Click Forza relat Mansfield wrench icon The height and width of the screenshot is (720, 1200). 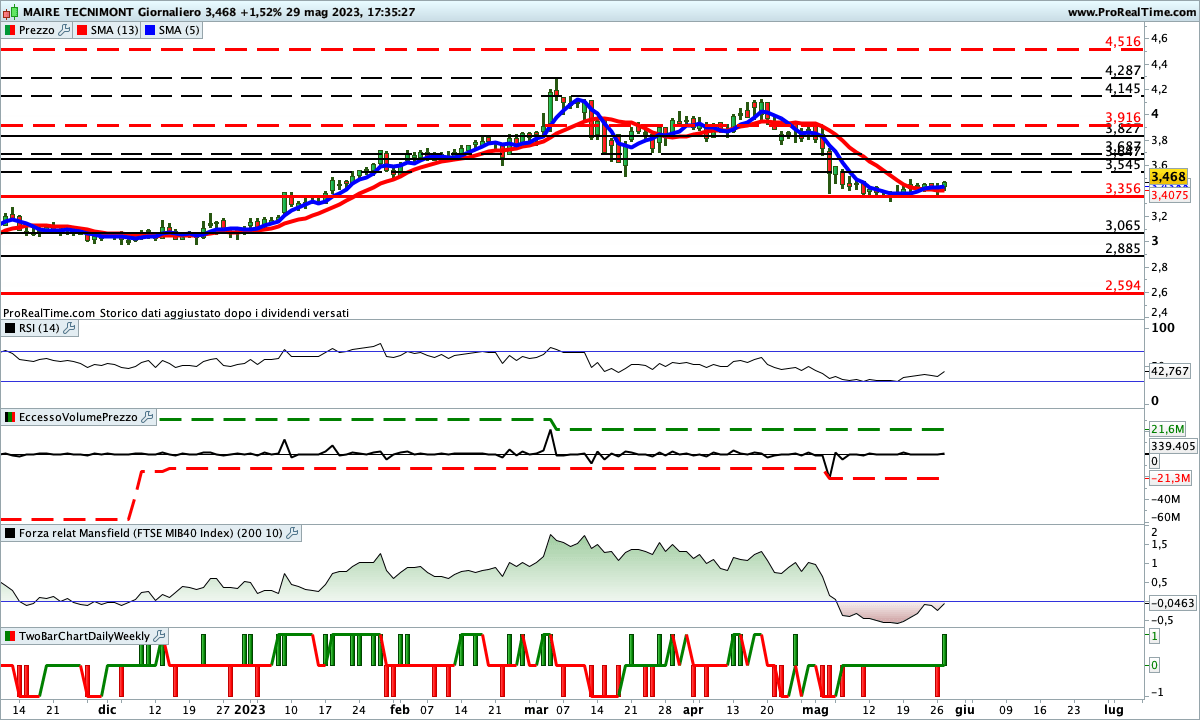pos(292,534)
